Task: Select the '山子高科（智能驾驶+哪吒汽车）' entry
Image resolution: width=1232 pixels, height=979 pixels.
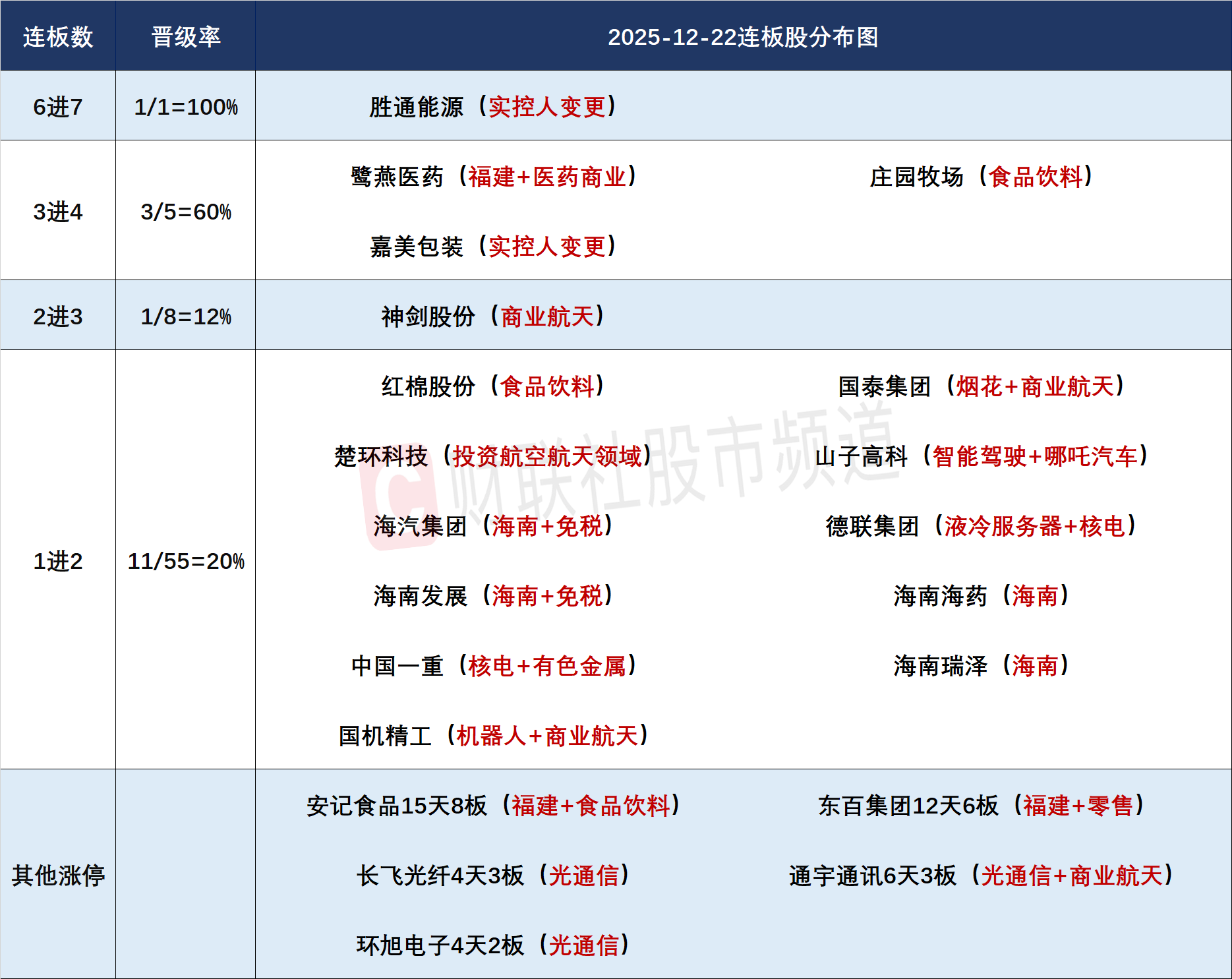Action: coord(982,456)
